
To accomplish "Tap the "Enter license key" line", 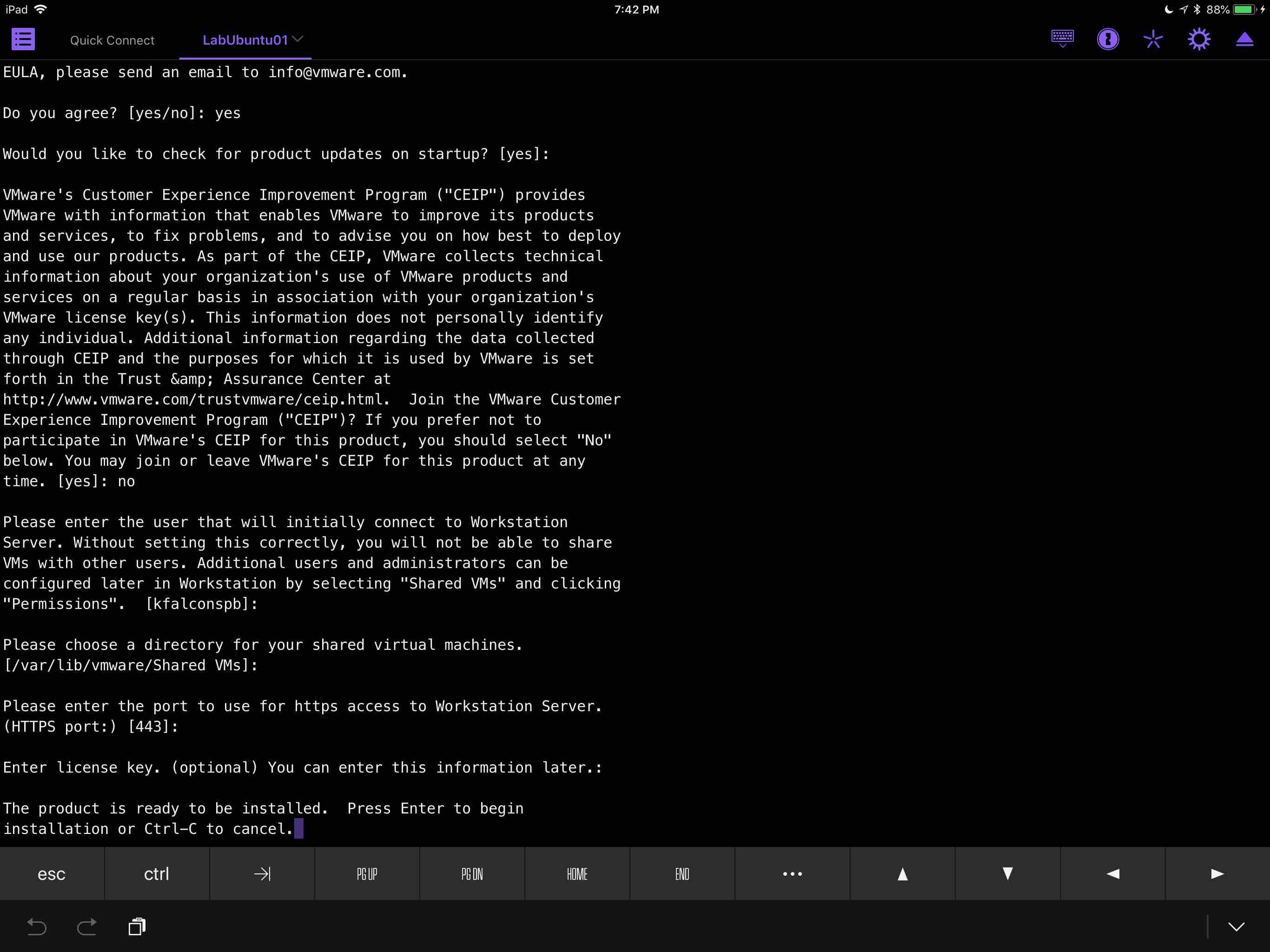I will (x=303, y=767).
